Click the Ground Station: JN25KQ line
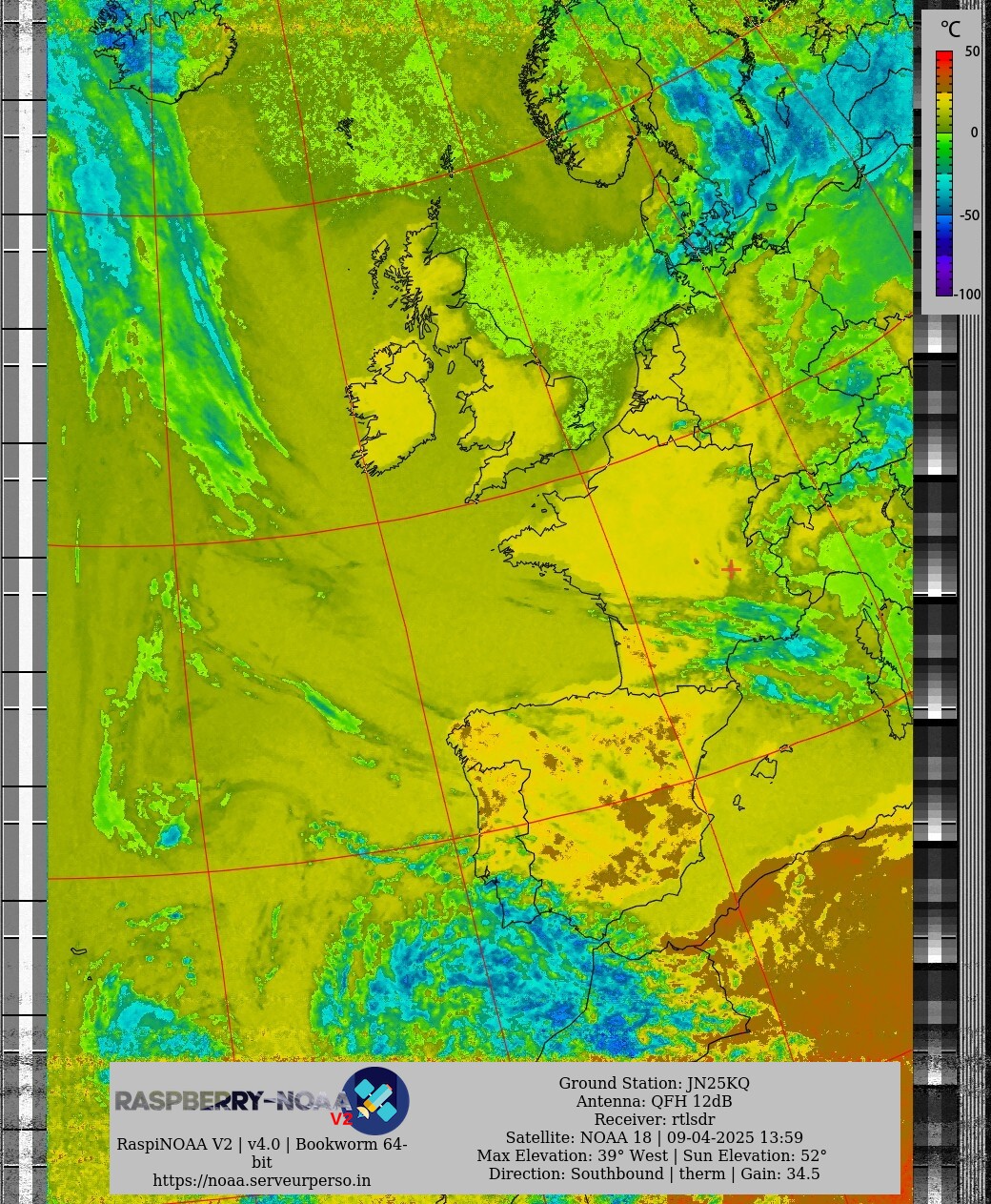Image resolution: width=991 pixels, height=1204 pixels. [654, 1083]
